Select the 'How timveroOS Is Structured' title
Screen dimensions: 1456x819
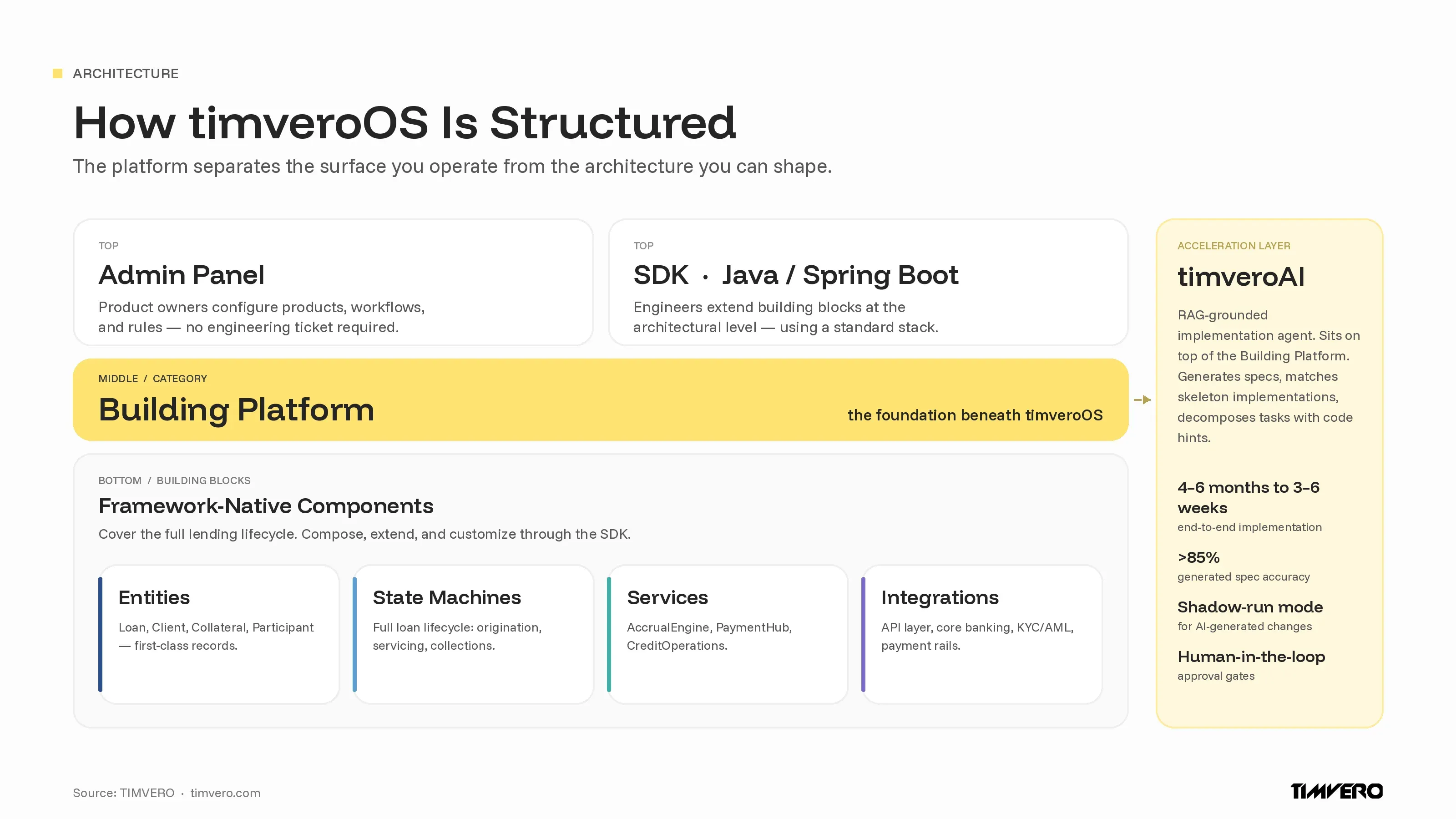(x=404, y=123)
